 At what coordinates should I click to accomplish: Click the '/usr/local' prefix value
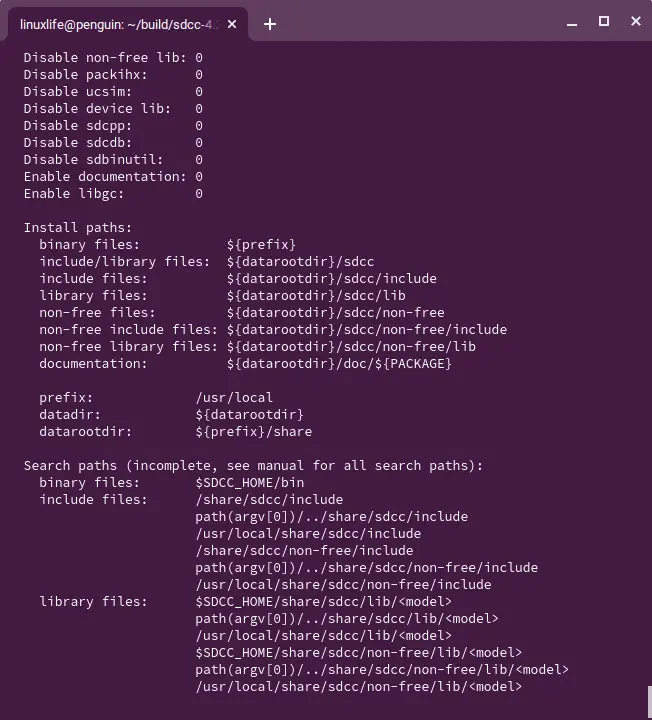[234, 397]
